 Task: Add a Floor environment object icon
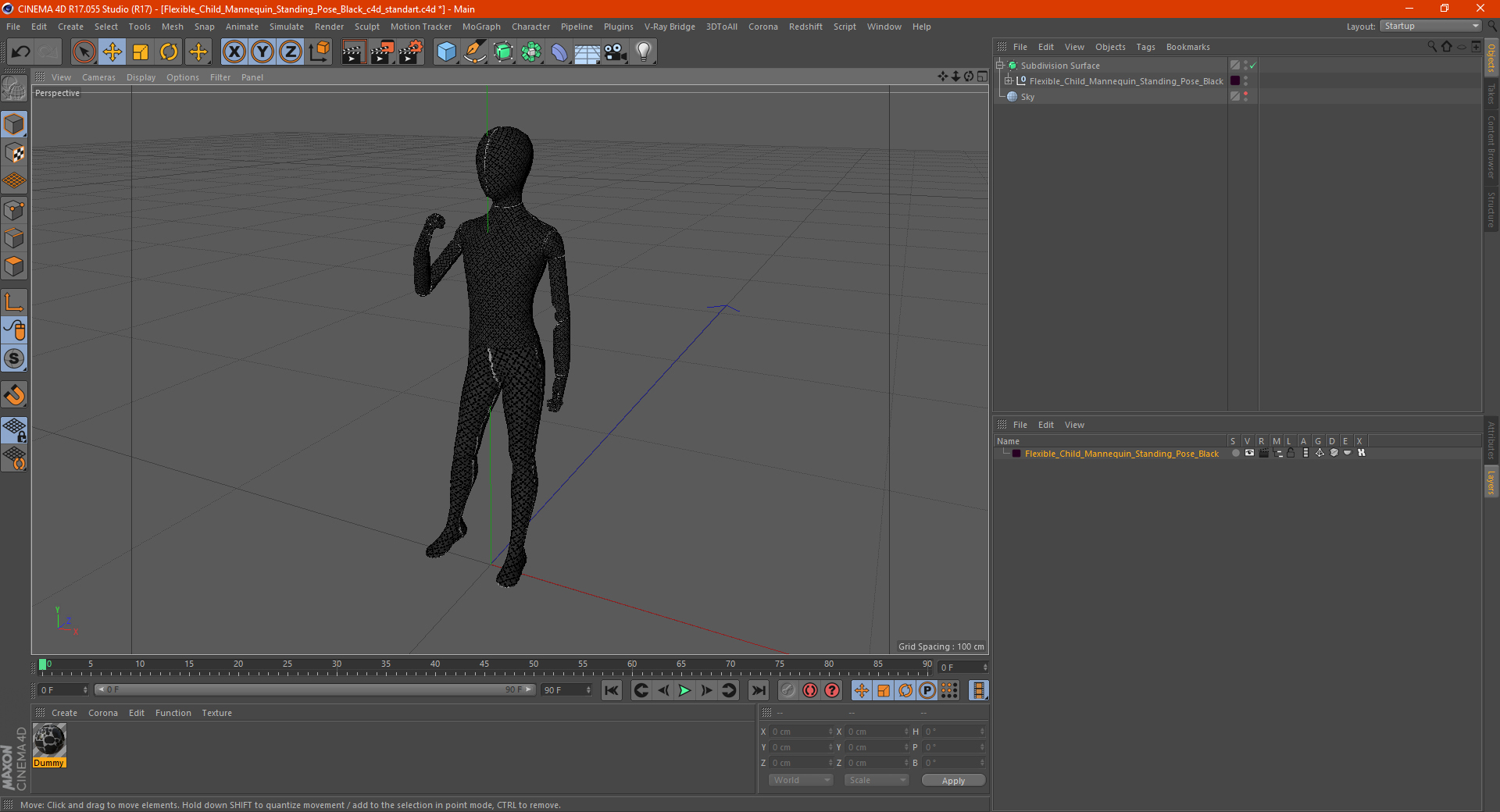coord(587,52)
